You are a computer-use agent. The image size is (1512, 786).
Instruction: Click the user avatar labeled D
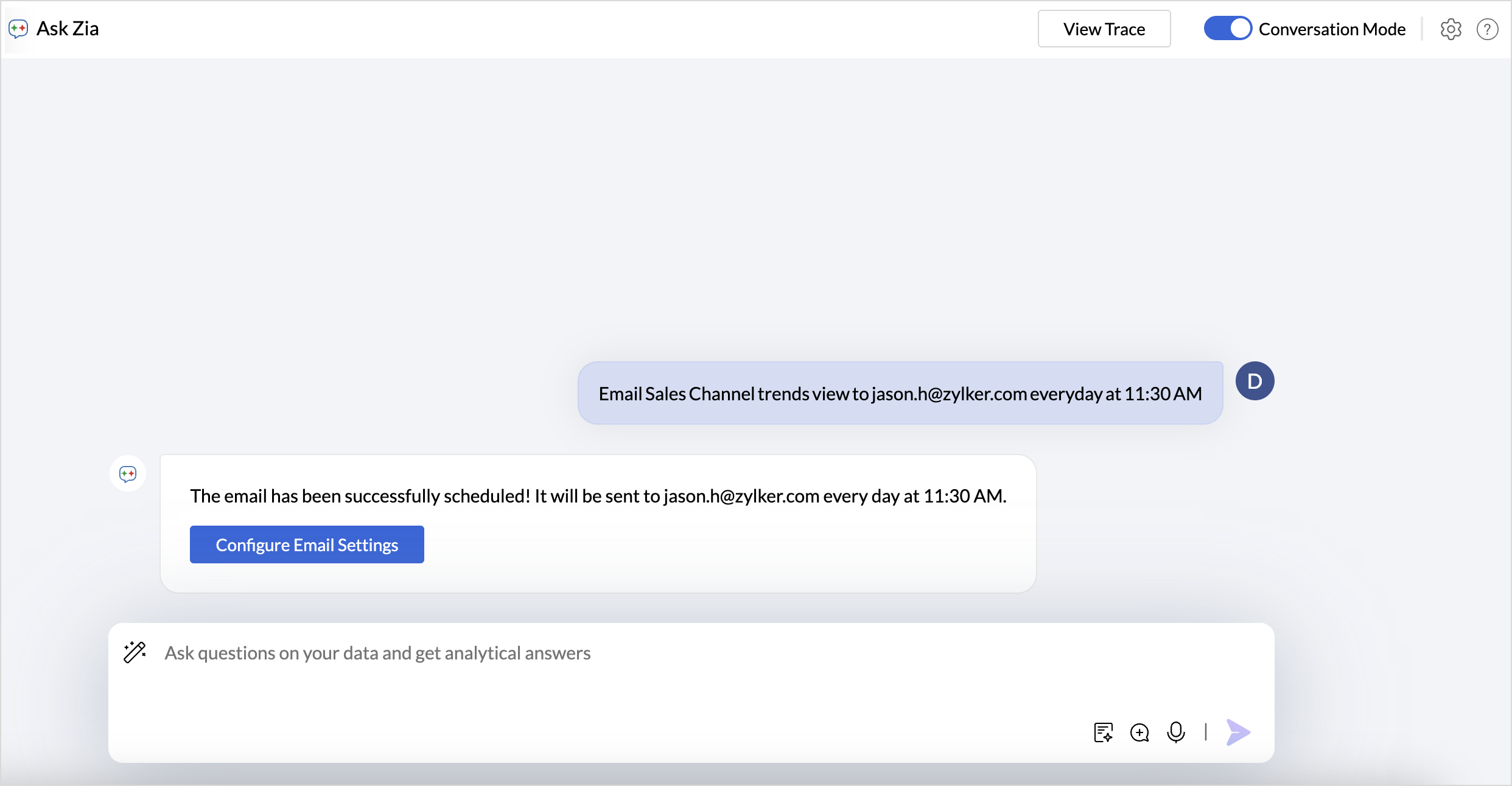1255,381
